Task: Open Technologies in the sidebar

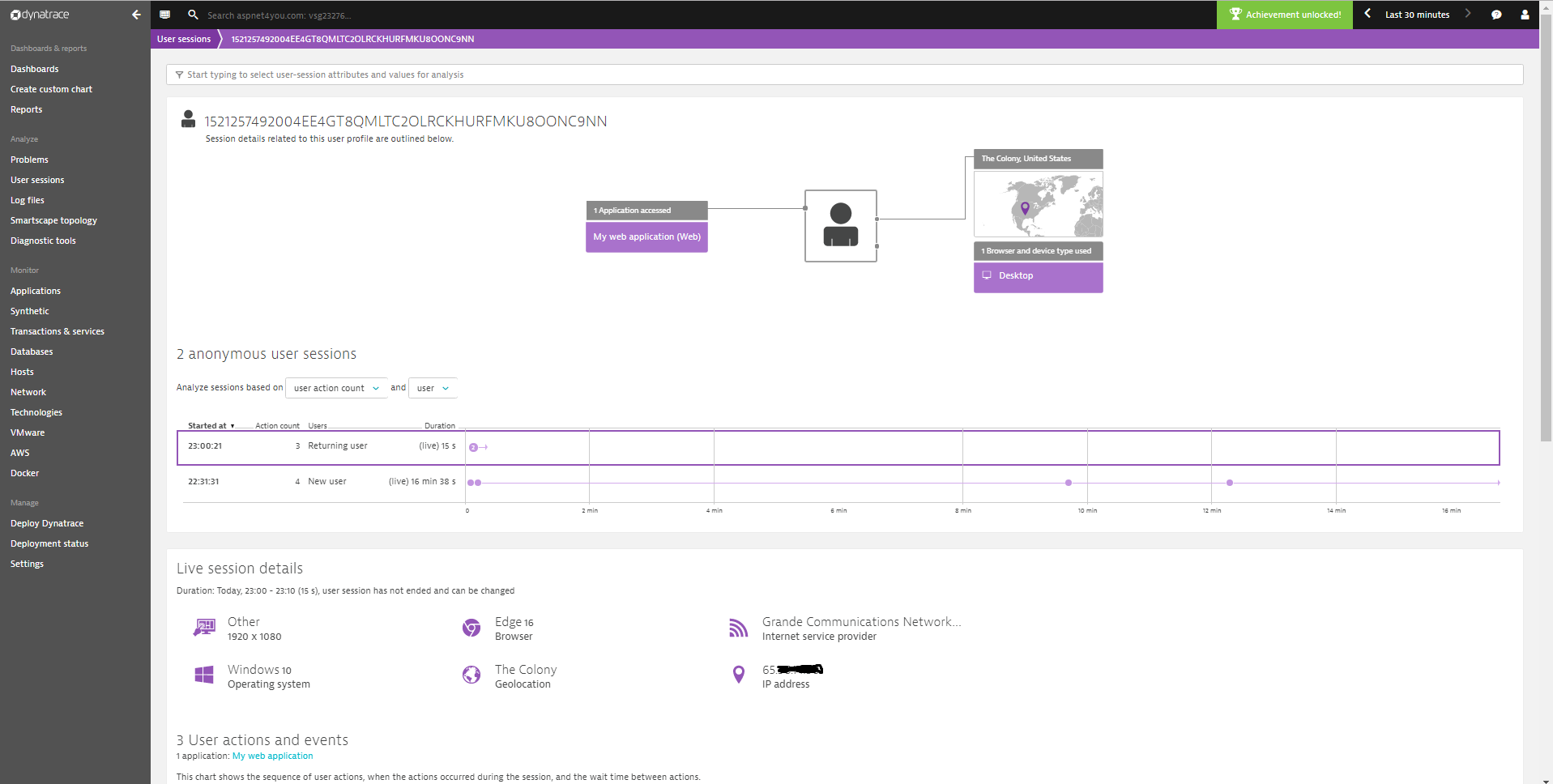Action: point(36,412)
